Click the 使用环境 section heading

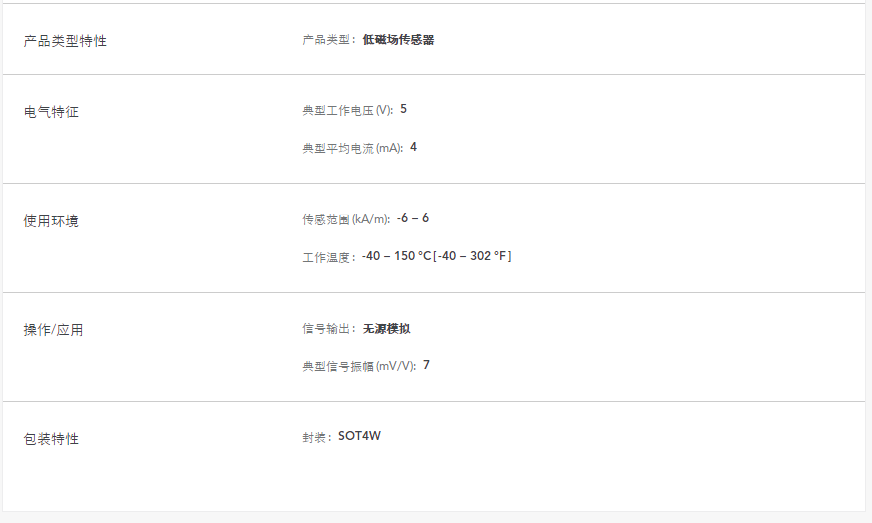click(x=51, y=221)
